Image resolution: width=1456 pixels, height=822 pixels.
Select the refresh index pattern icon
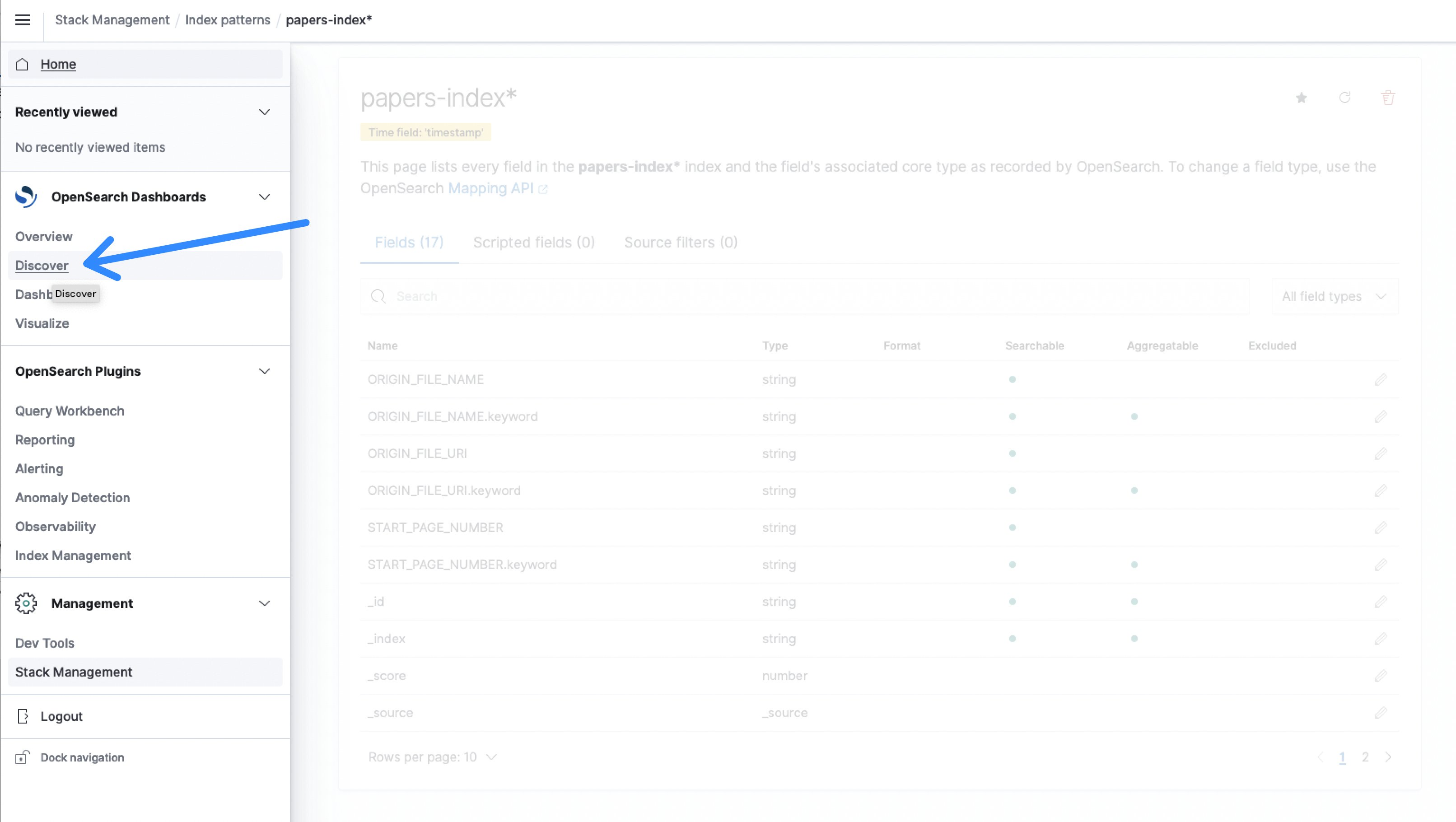click(1345, 97)
